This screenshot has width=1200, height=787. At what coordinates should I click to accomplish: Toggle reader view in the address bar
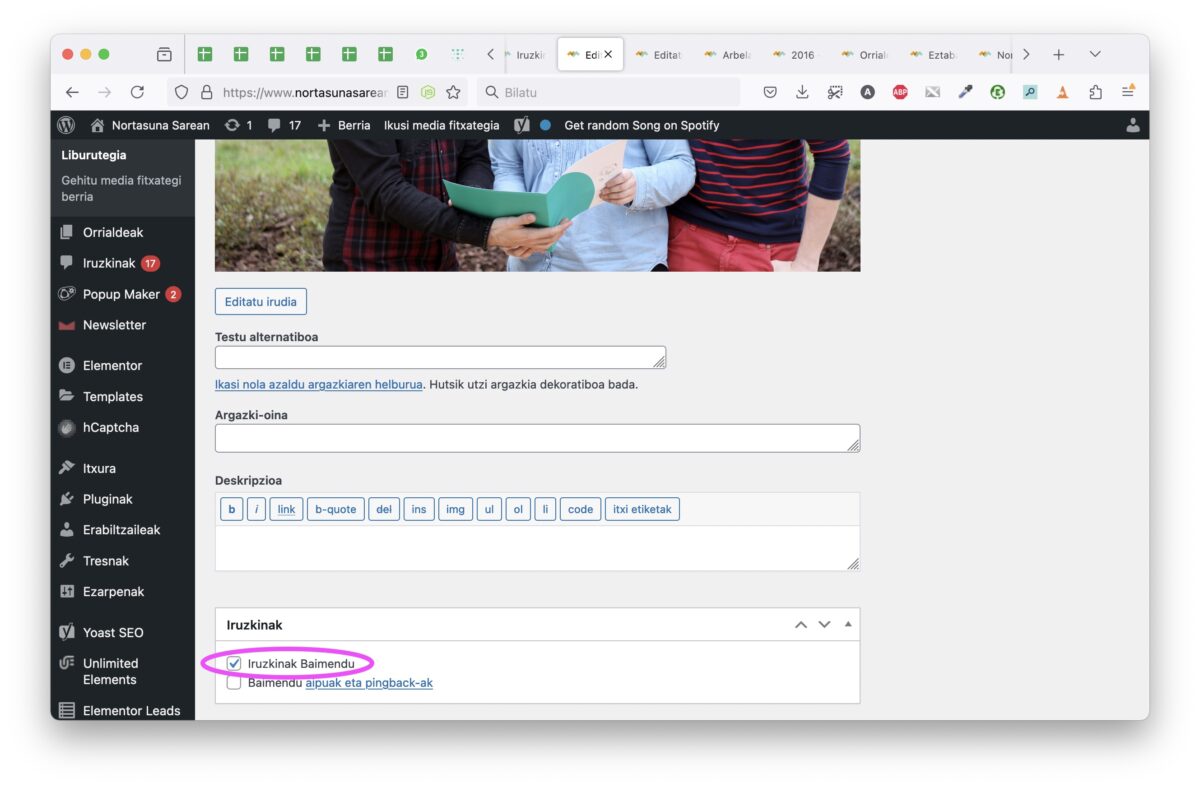[x=403, y=92]
